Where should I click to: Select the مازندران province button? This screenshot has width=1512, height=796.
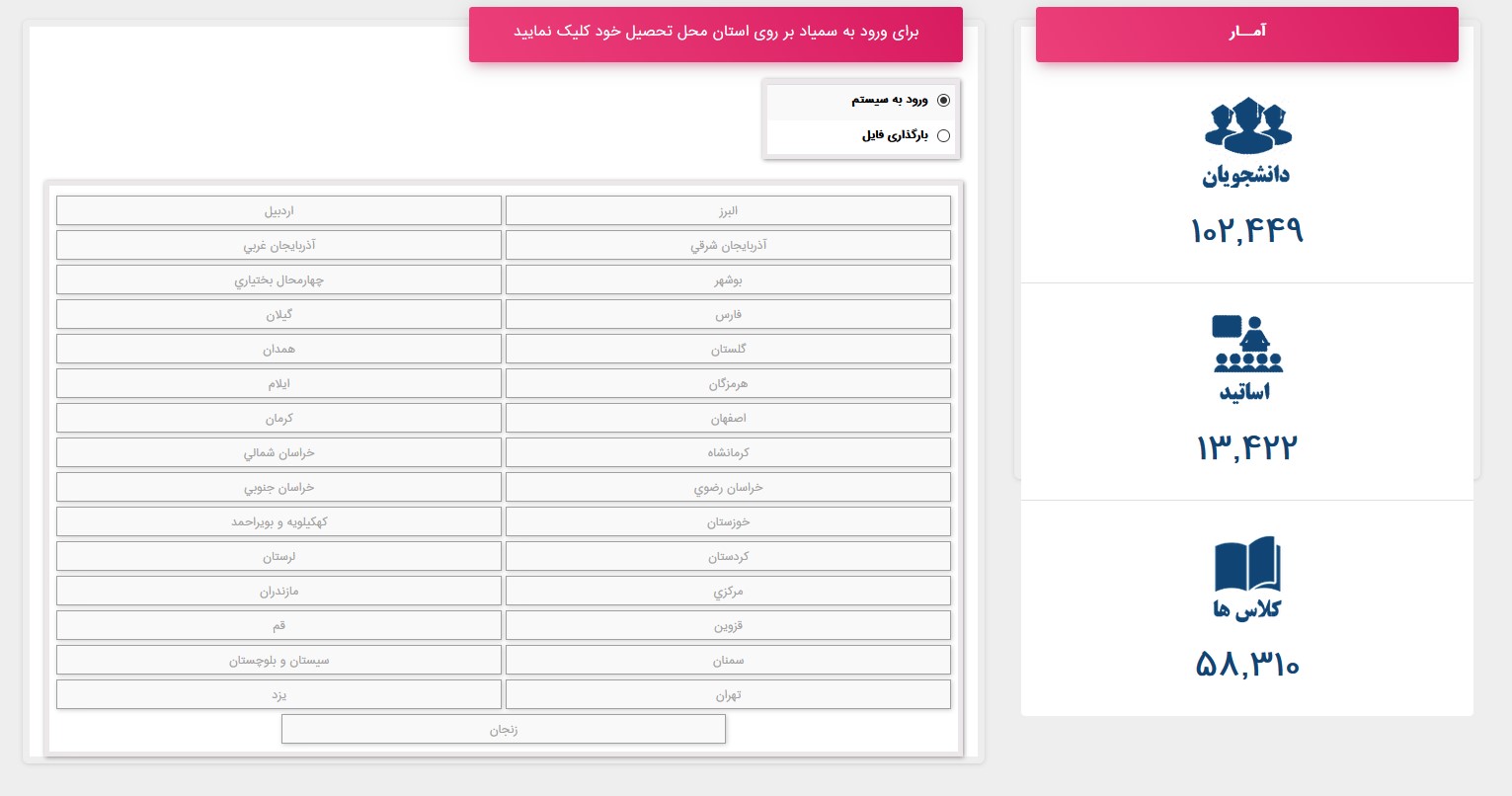click(x=279, y=591)
